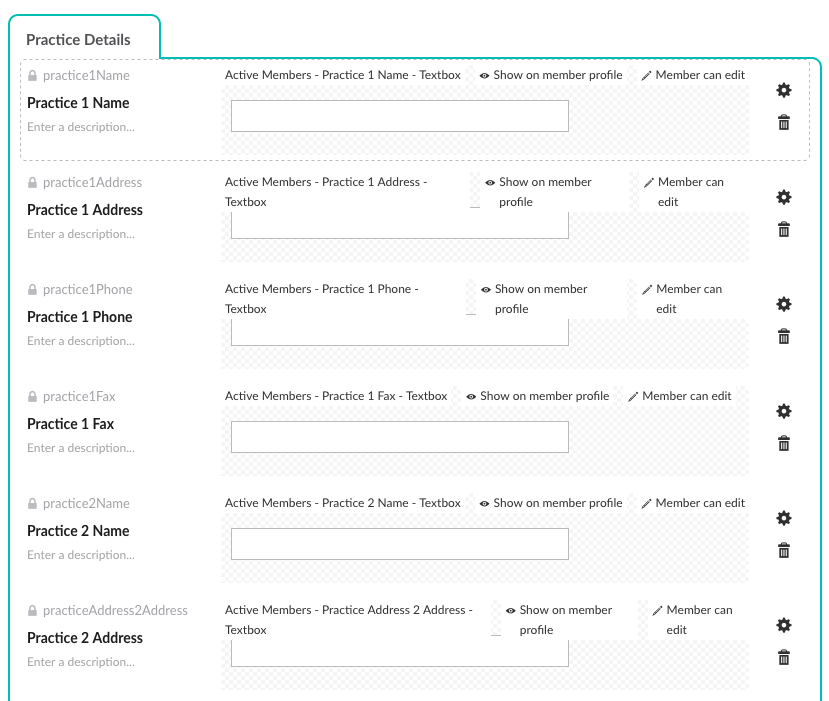
Task: Click the Practice 1 Name textbox
Action: 399,116
